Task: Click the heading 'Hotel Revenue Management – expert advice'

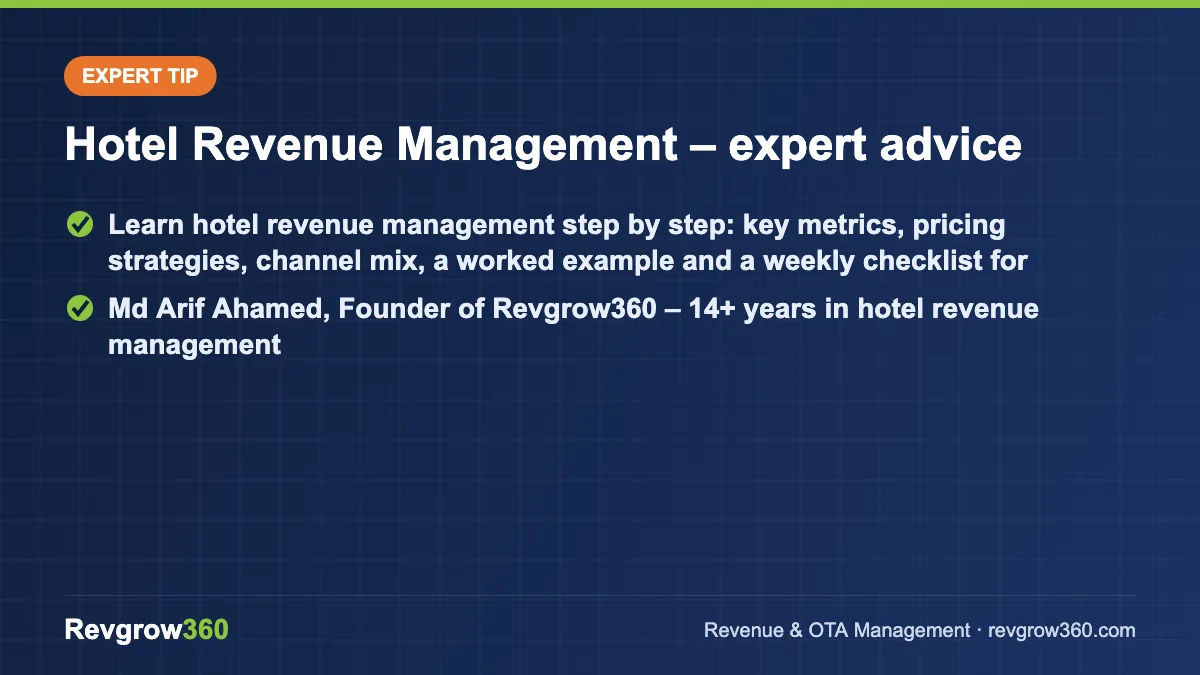Action: (543, 146)
